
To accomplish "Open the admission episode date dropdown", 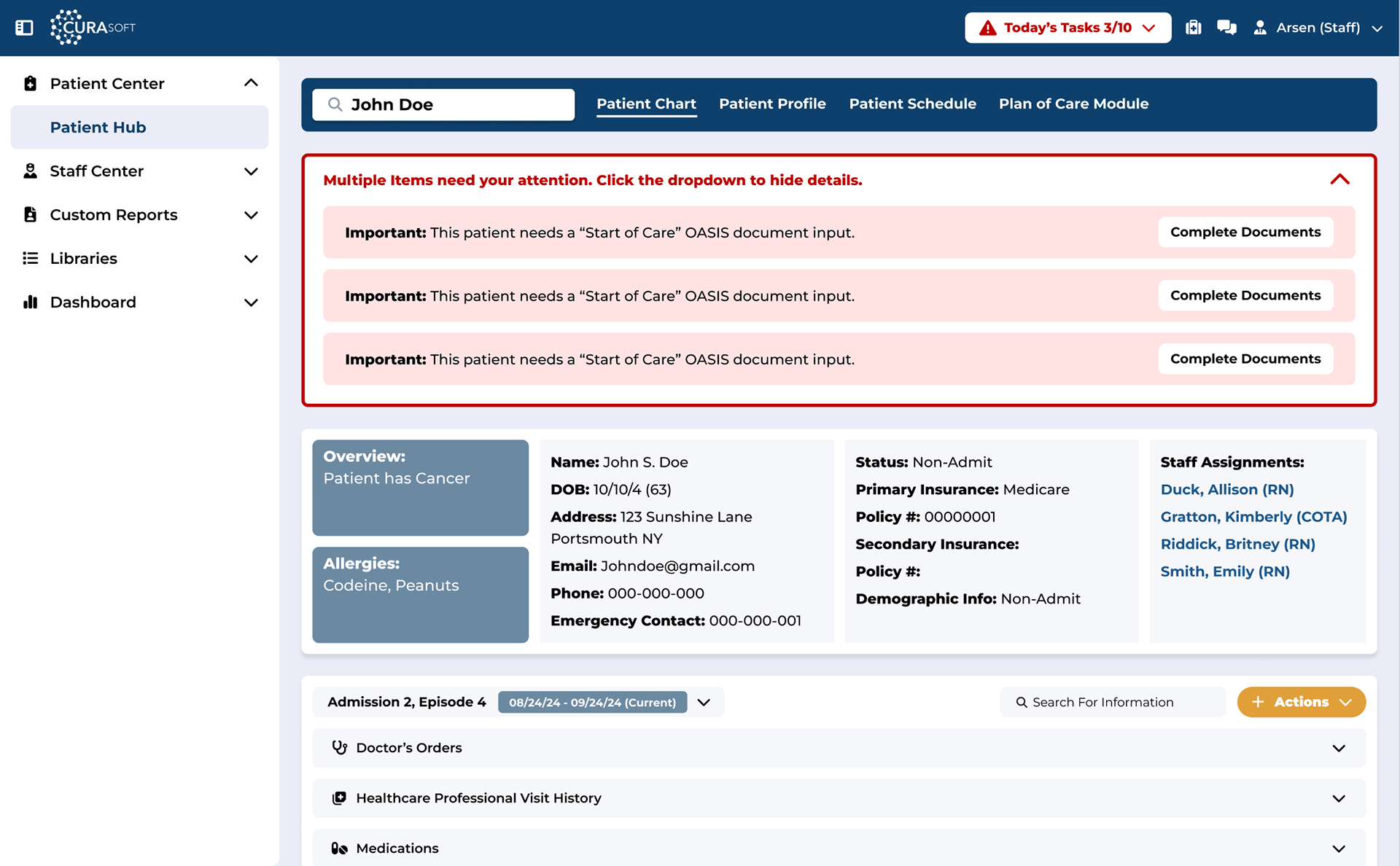I will click(x=704, y=702).
